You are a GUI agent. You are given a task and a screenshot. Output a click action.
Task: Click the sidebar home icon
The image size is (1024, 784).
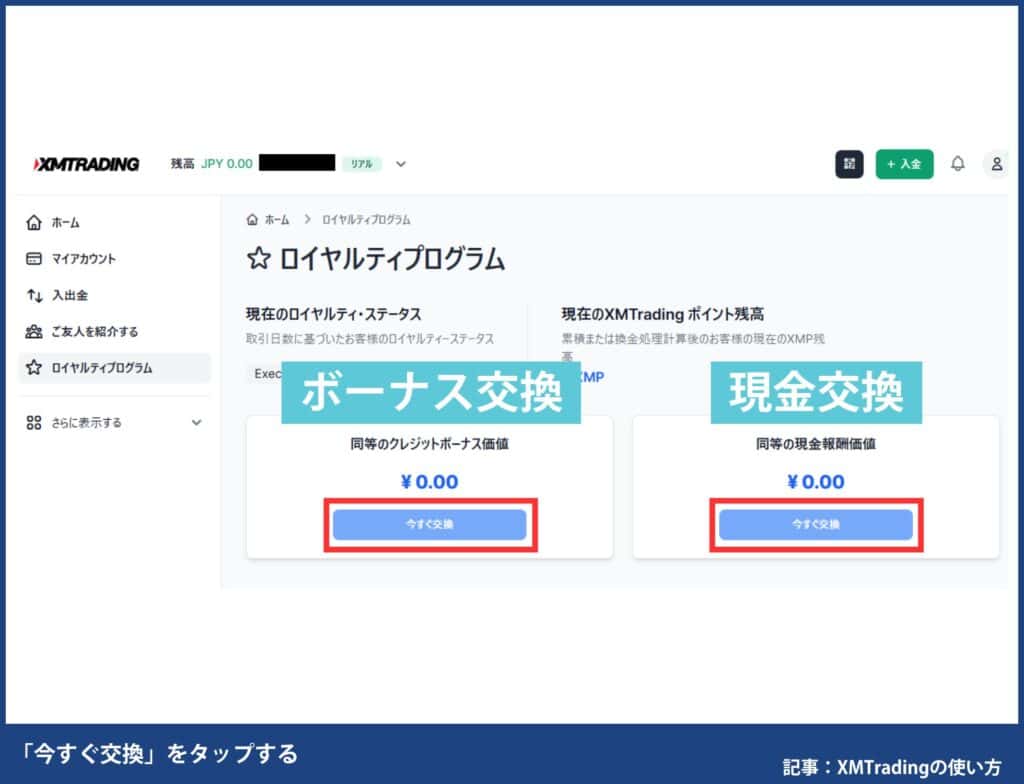pyautogui.click(x=34, y=223)
